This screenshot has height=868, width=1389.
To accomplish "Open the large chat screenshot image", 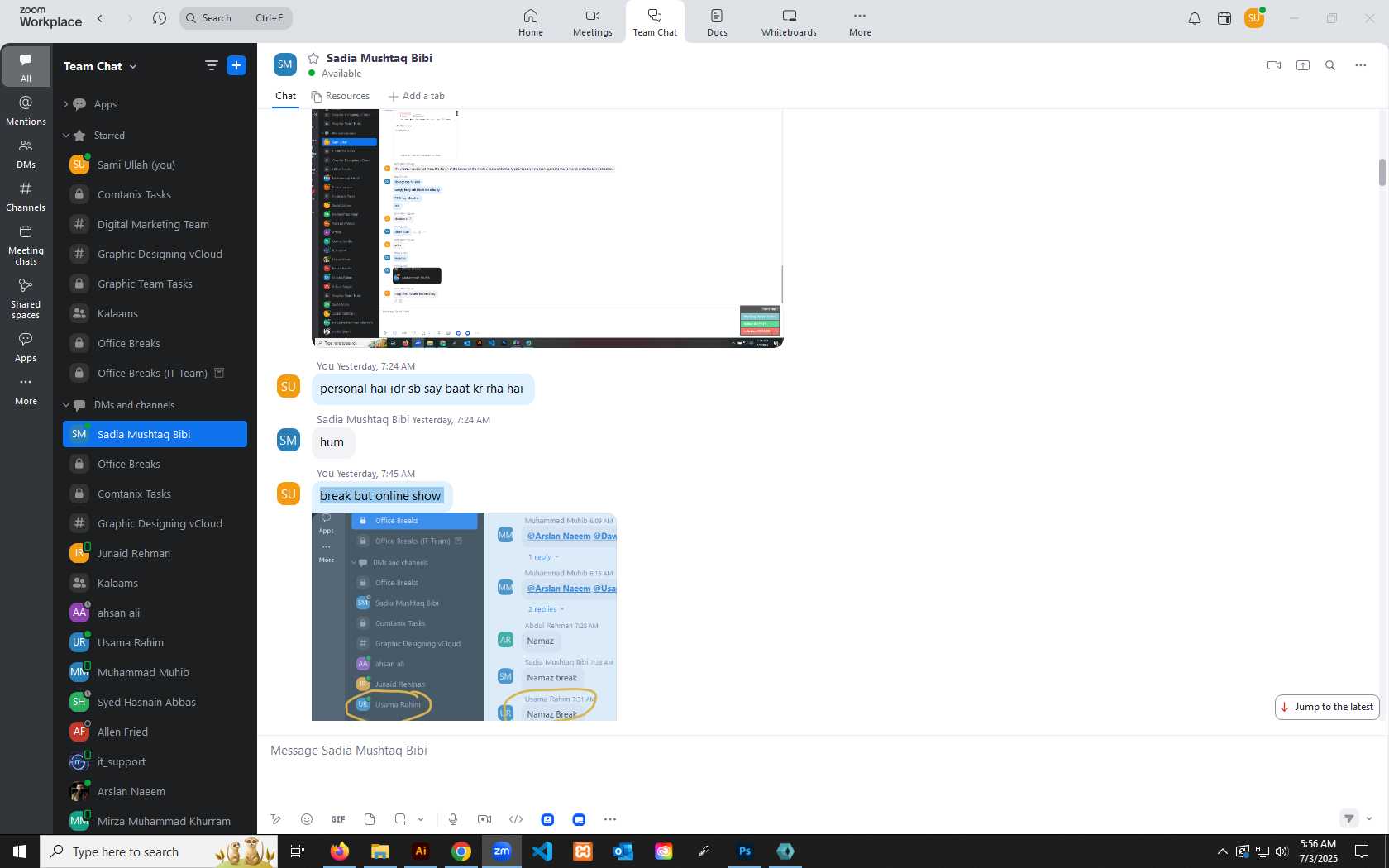I will [547, 228].
